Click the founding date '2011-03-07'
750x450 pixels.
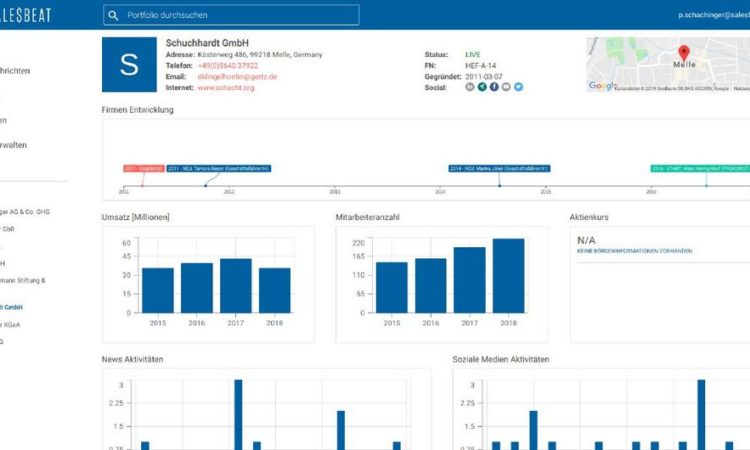484,77
